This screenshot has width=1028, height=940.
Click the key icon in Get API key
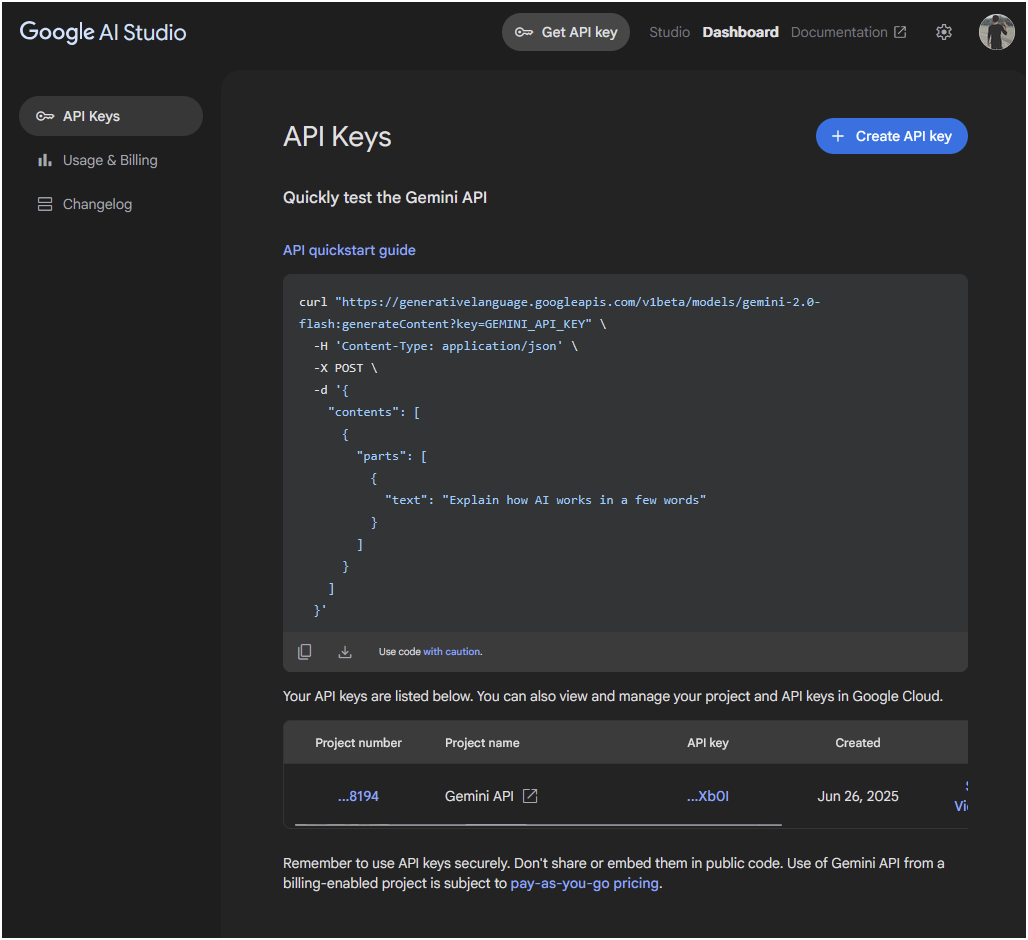pyautogui.click(x=524, y=32)
